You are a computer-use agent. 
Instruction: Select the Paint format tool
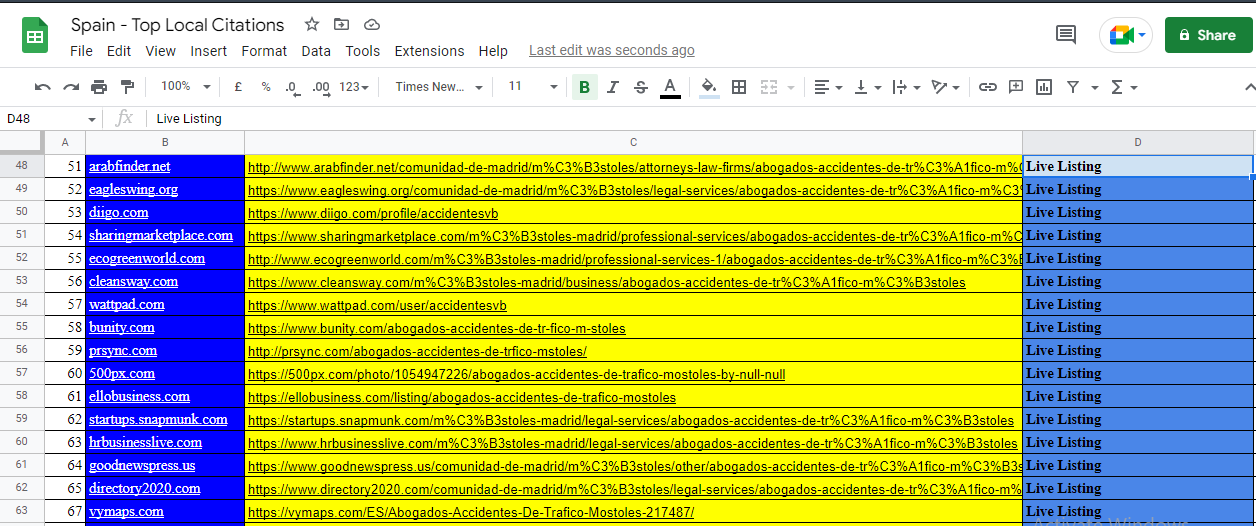(127, 87)
